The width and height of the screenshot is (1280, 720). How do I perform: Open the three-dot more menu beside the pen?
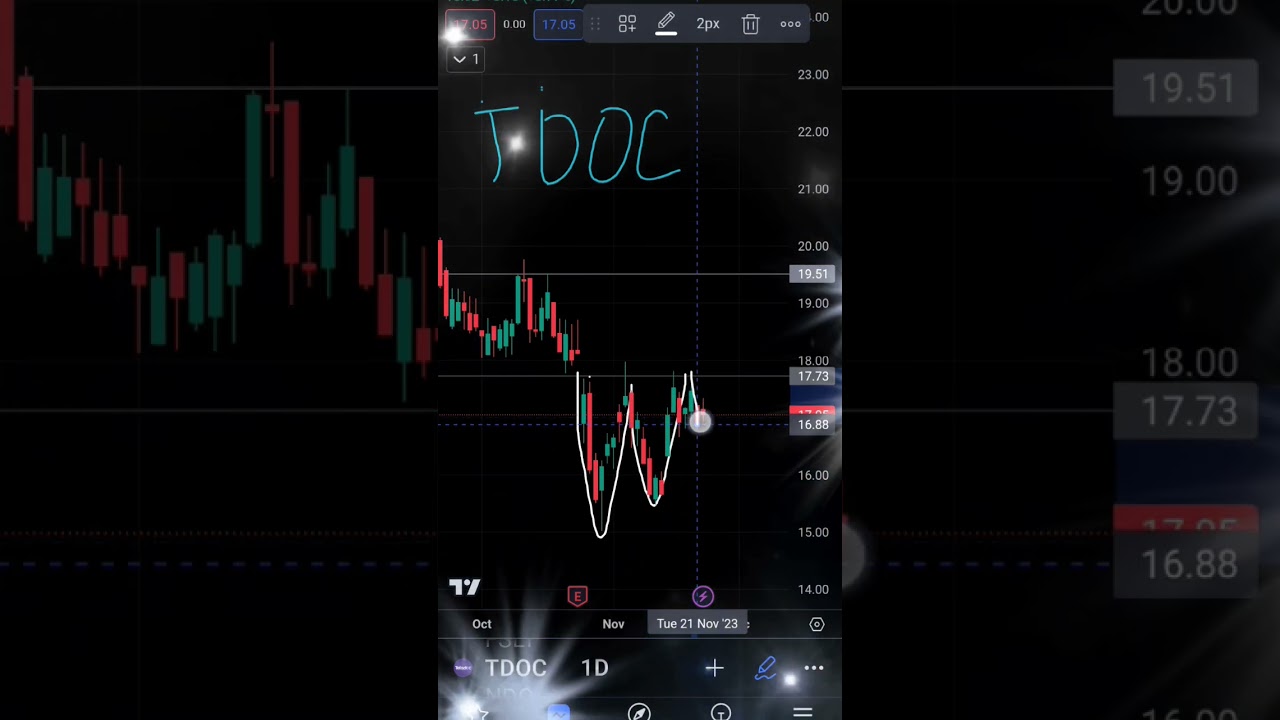click(x=814, y=668)
